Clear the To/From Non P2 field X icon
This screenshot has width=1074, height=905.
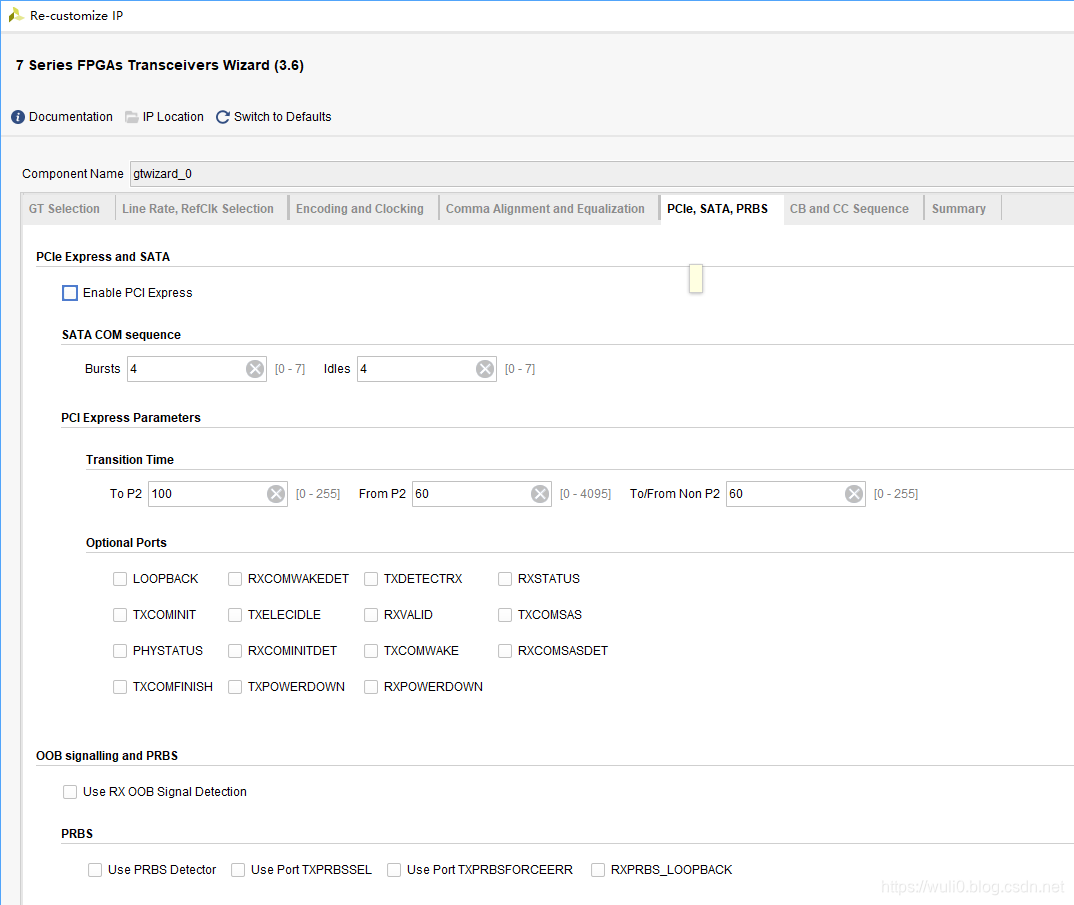tap(853, 494)
